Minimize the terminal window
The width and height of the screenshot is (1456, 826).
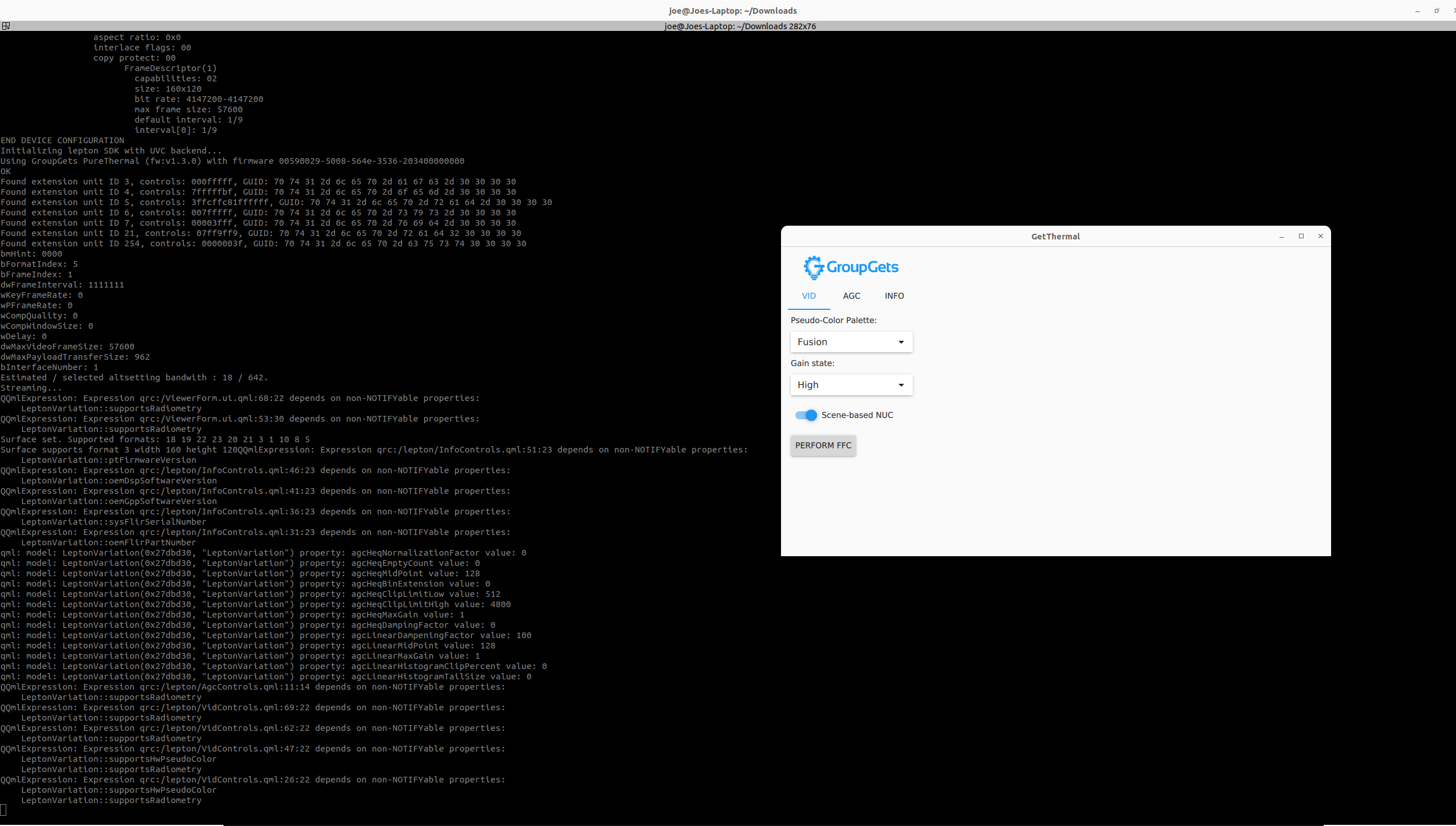click(1418, 10)
